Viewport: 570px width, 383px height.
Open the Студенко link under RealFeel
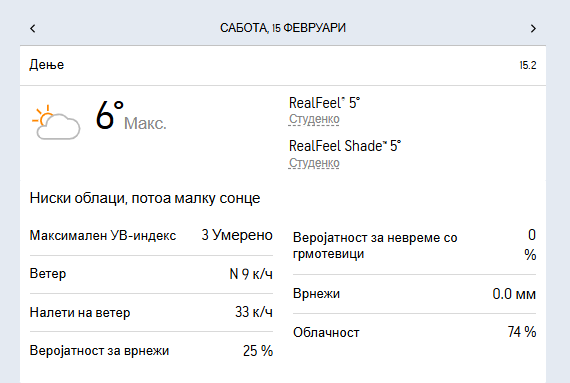314,119
